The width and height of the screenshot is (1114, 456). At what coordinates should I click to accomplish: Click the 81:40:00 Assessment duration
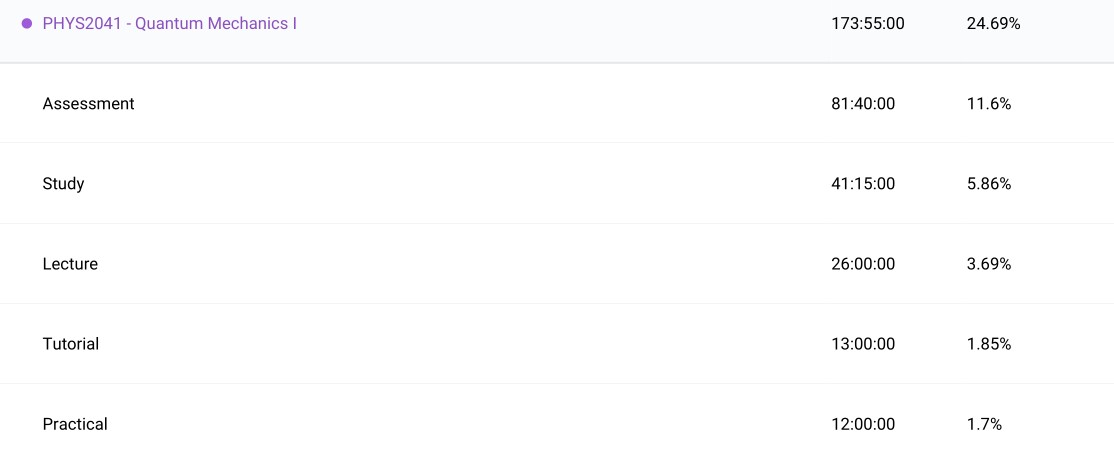pyautogui.click(x=863, y=104)
